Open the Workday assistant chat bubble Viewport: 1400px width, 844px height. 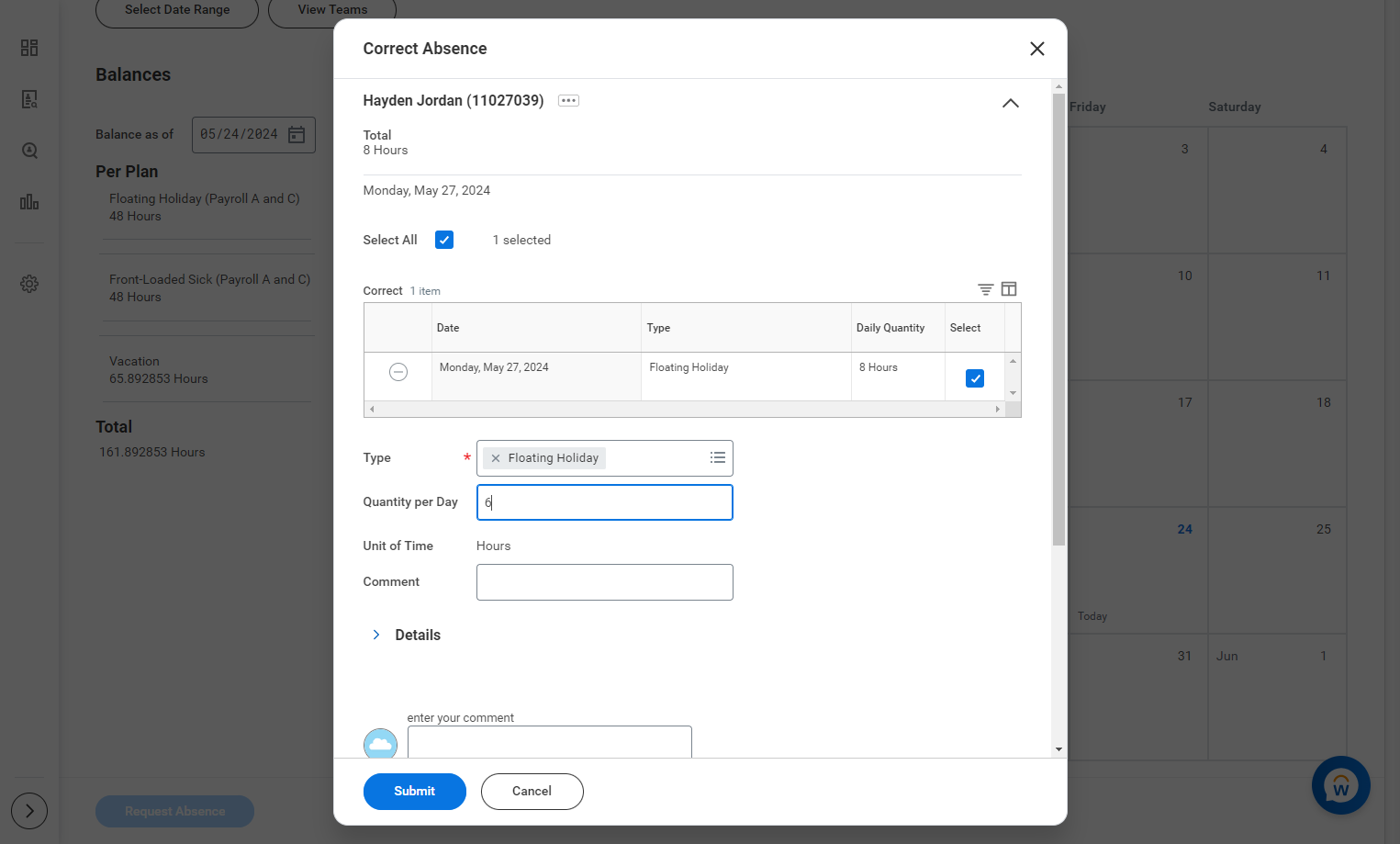[1340, 785]
